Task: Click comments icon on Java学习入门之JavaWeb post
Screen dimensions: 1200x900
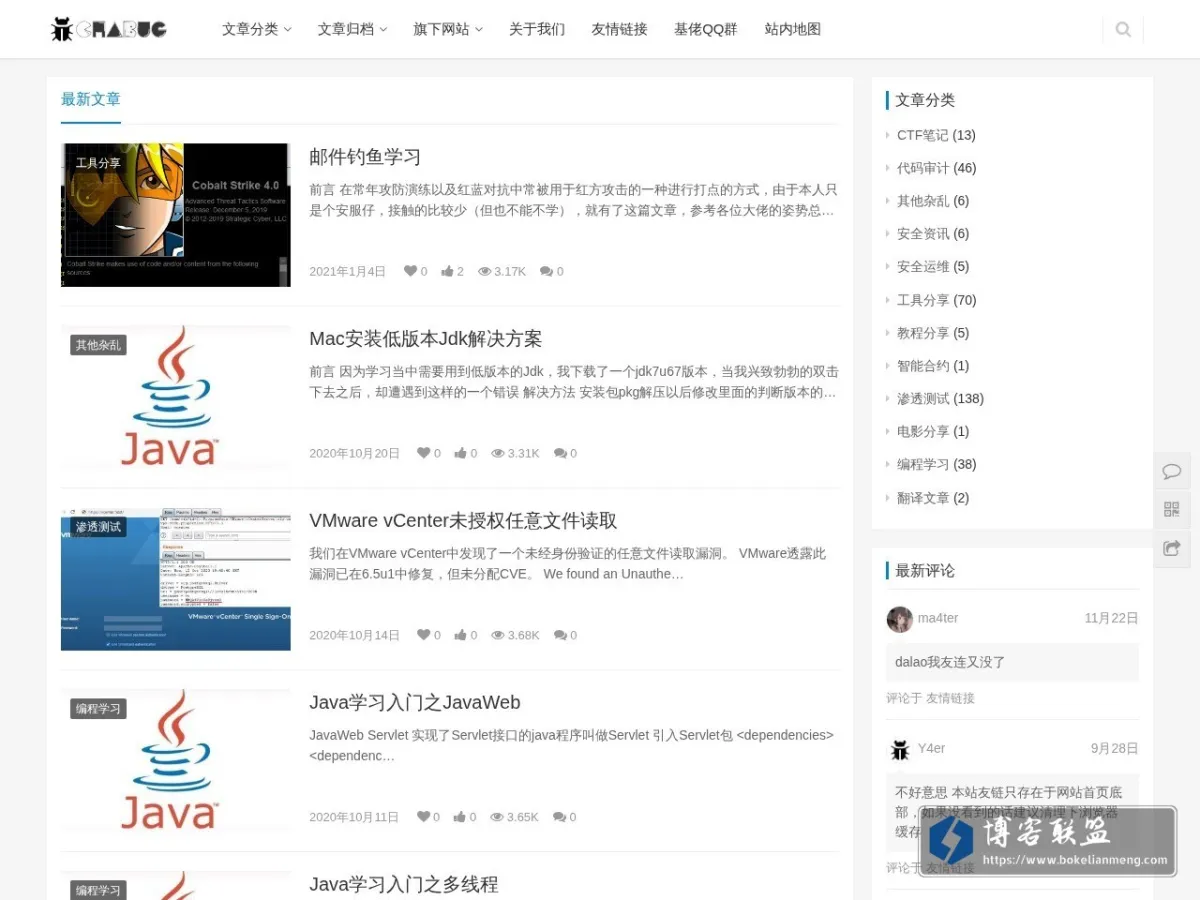Action: tap(559, 817)
